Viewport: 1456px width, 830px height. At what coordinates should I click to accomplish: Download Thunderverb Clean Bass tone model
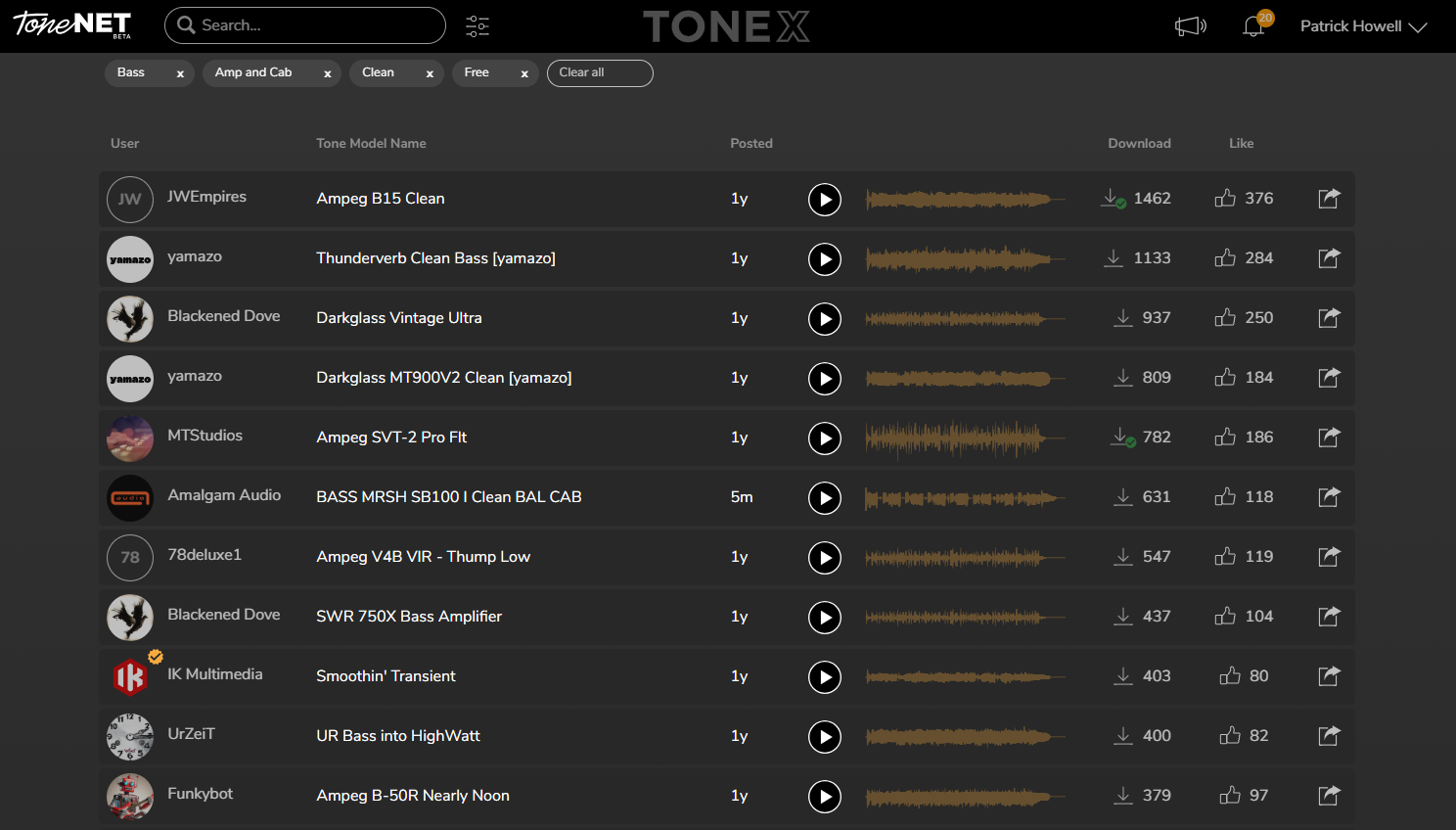[x=1114, y=258]
